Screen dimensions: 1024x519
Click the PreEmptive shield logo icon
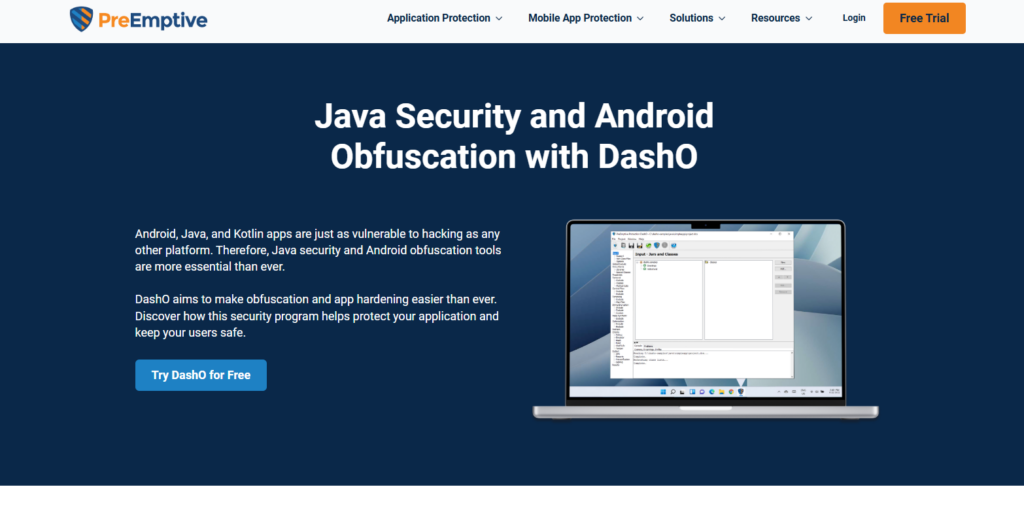click(82, 18)
